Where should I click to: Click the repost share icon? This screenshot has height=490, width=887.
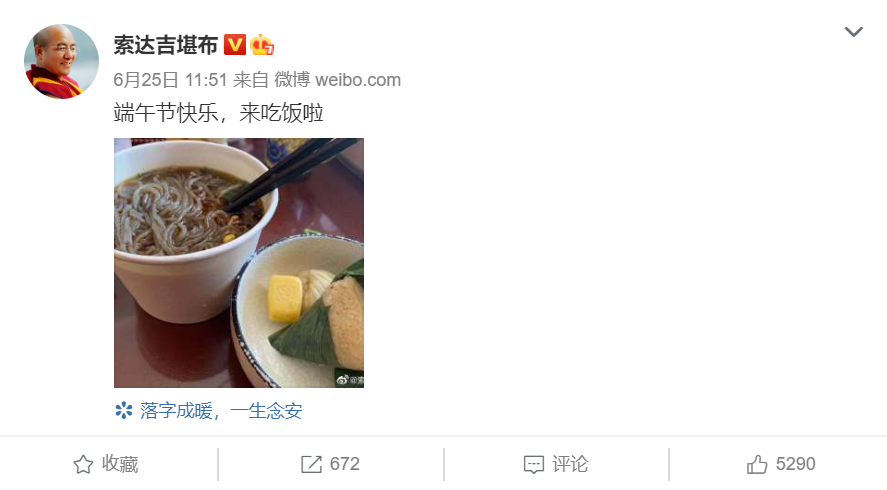point(311,464)
